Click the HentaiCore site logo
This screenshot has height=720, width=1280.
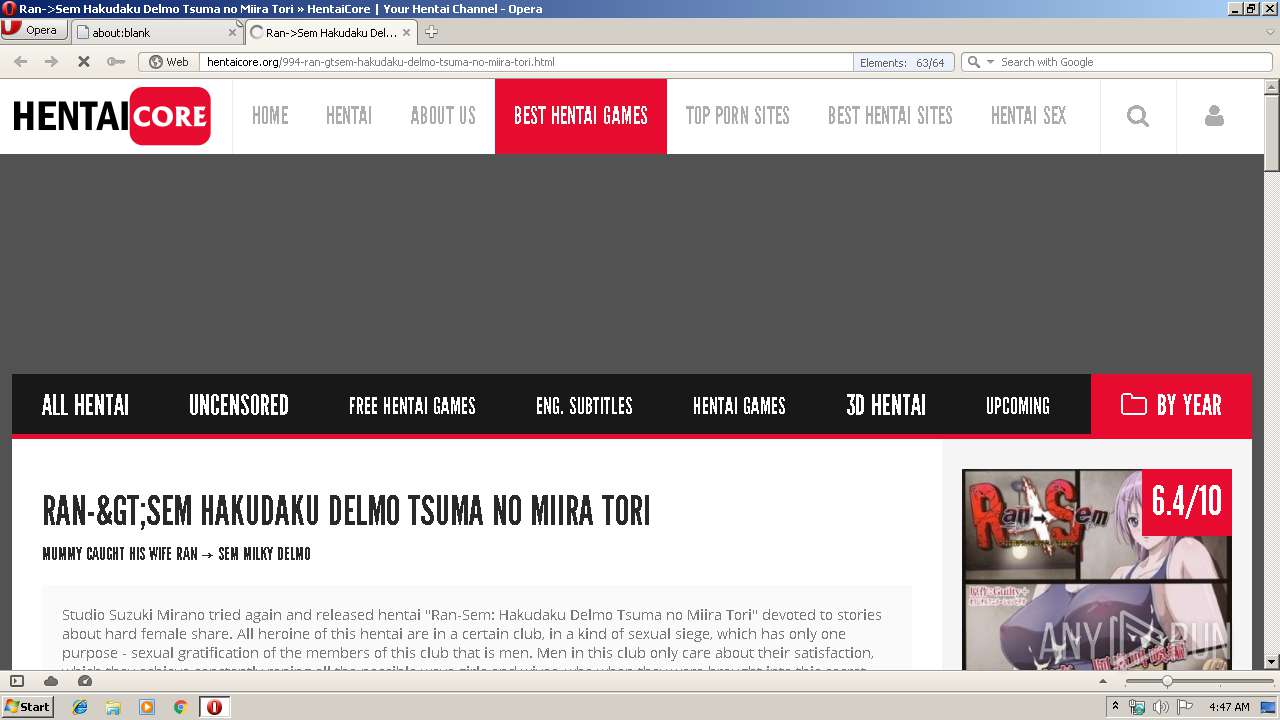pyautogui.click(x=112, y=116)
